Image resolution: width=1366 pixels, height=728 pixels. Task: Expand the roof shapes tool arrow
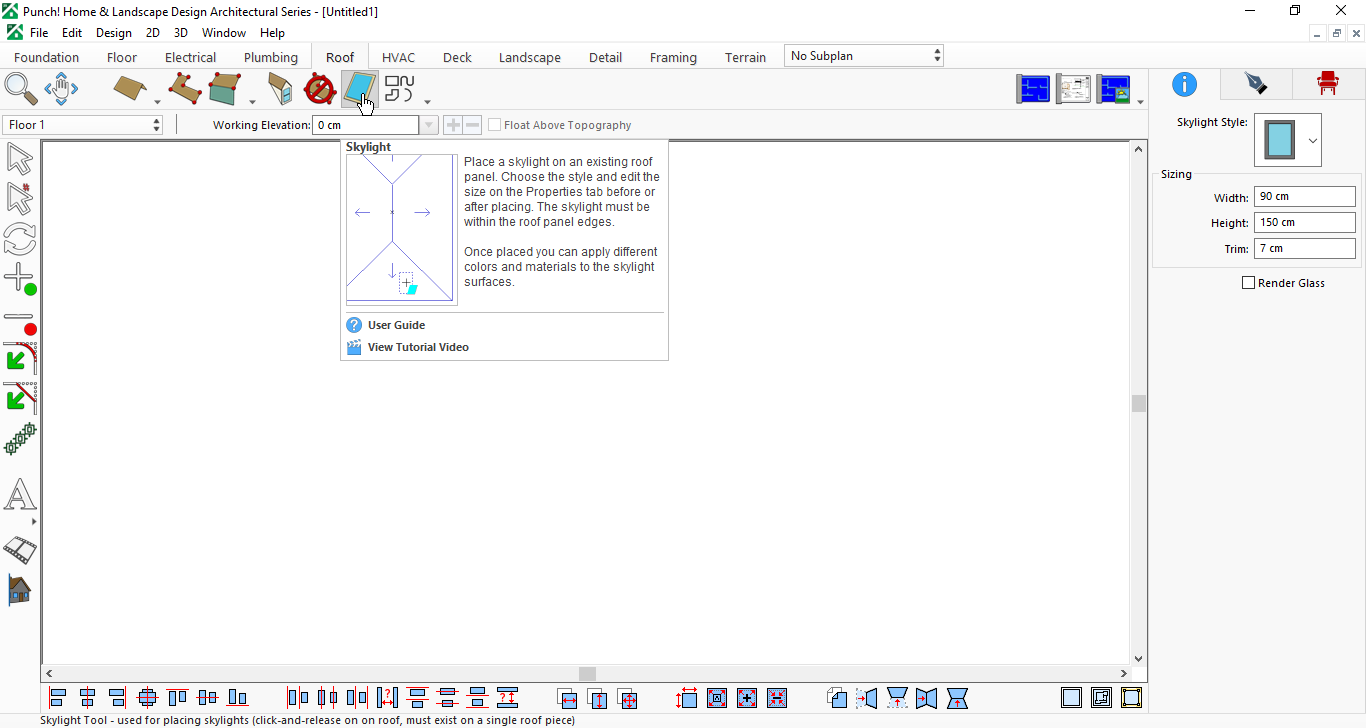[428, 101]
